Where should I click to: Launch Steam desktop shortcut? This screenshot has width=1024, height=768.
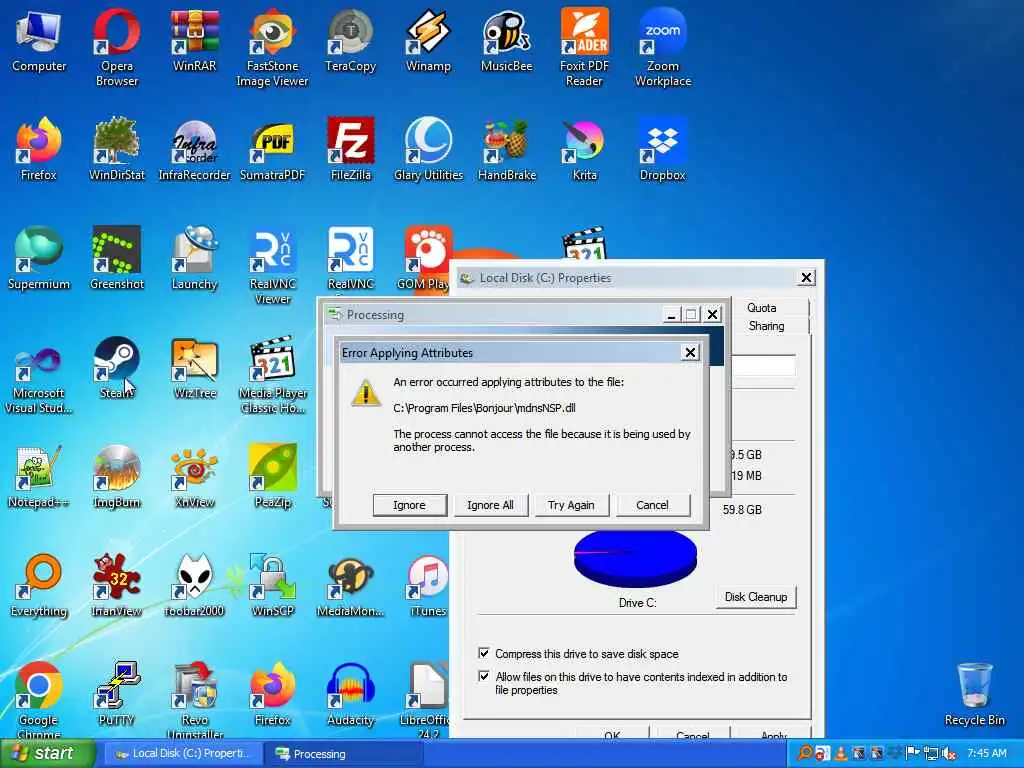pos(116,367)
